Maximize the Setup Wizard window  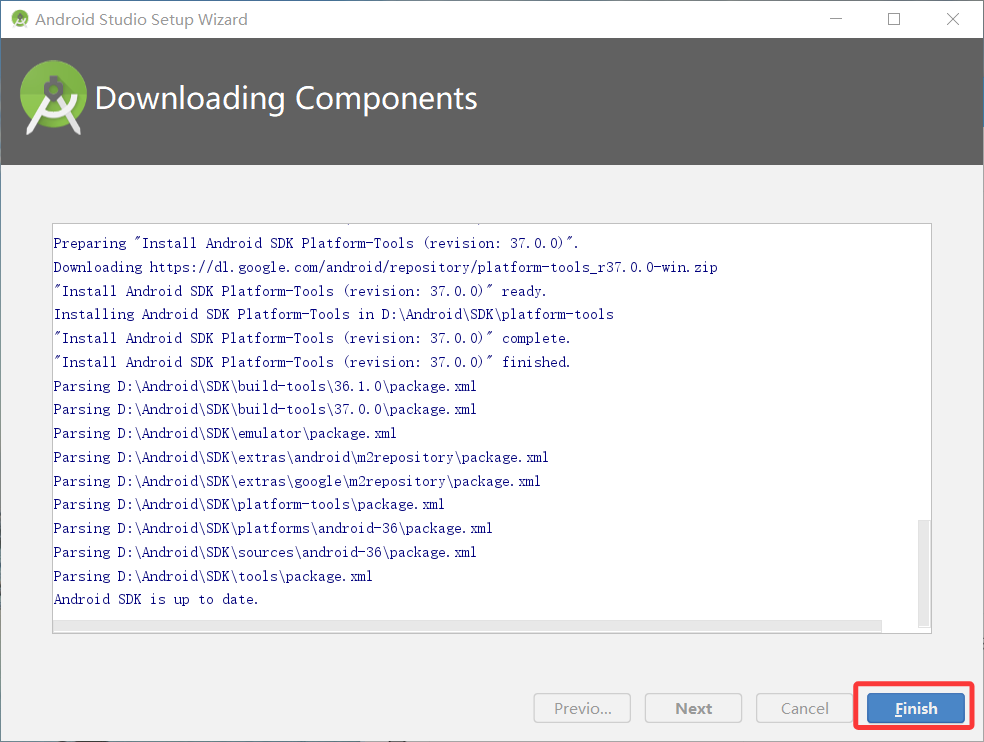[894, 19]
